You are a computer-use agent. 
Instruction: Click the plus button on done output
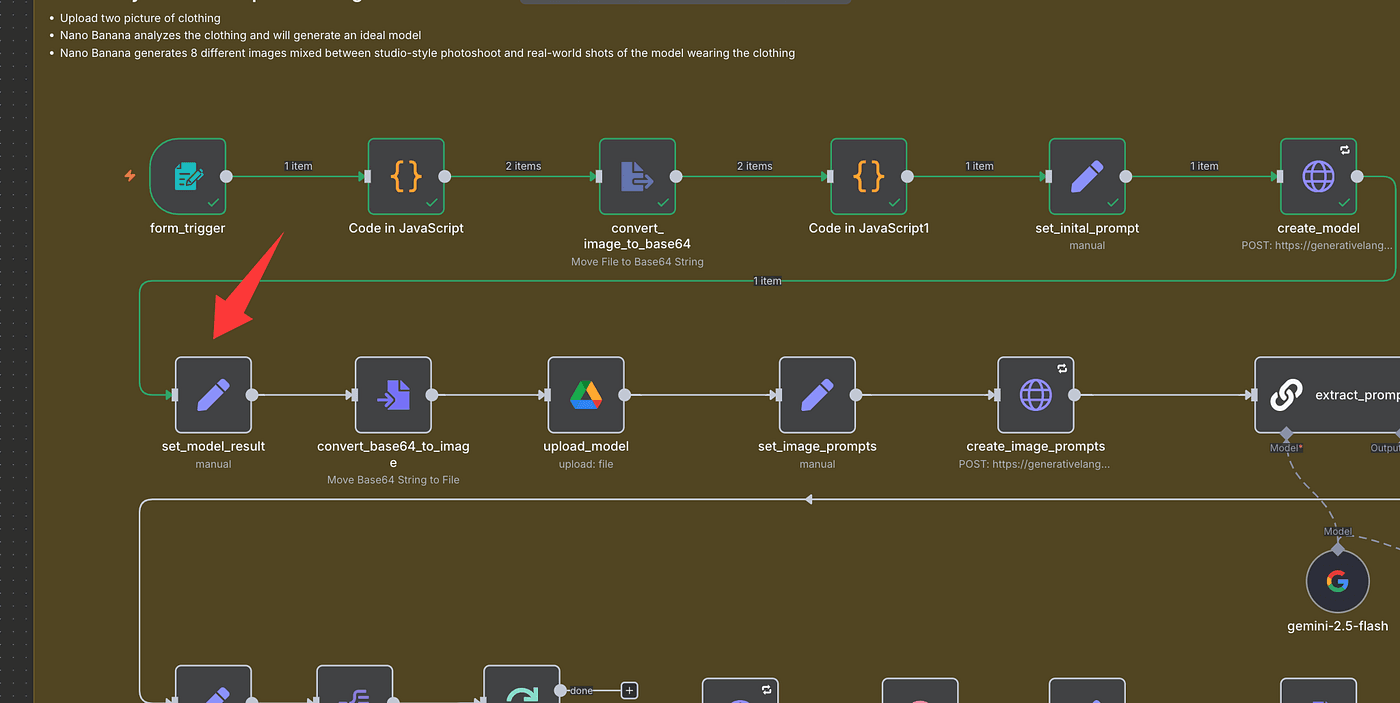pyautogui.click(x=629, y=690)
